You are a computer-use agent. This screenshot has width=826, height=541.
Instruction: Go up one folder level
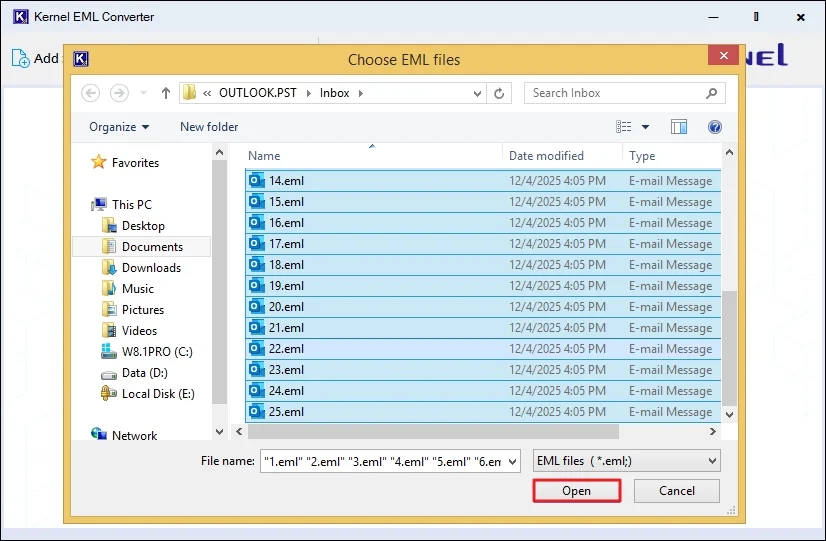[165, 93]
